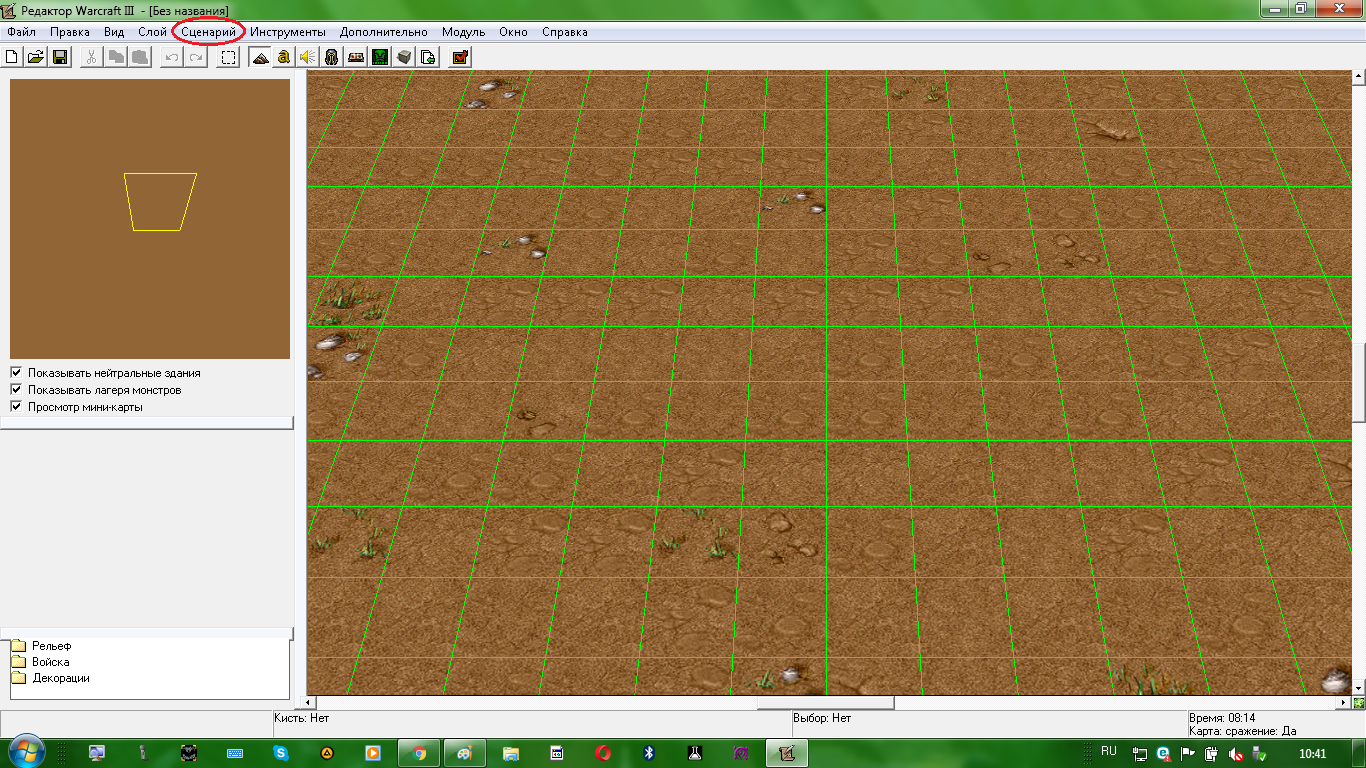1366x768 pixels.
Task: Open the Trigger Editor letter 'a' icon
Action: pyautogui.click(x=284, y=57)
